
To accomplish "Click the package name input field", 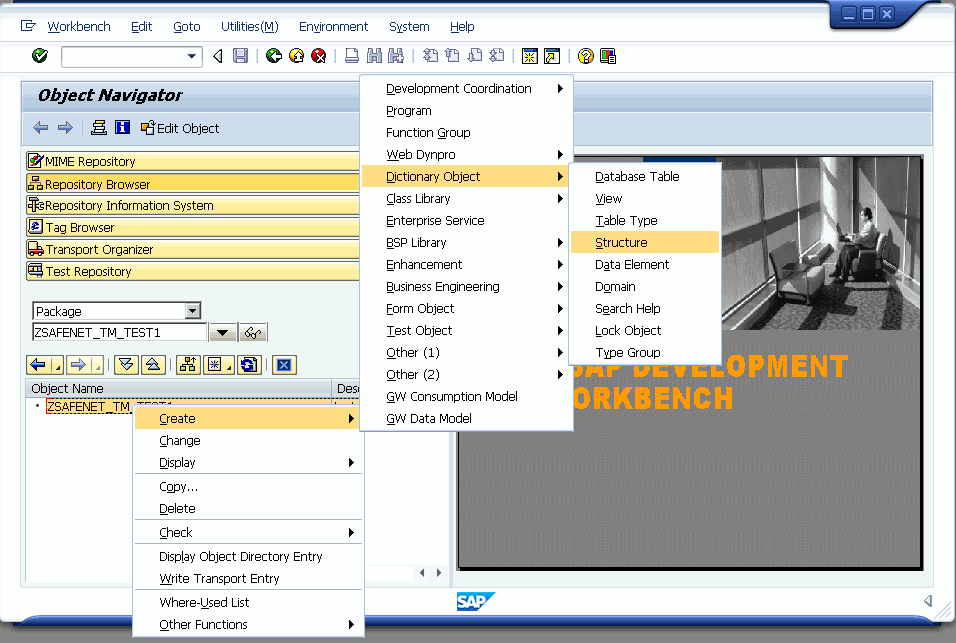I will [120, 333].
